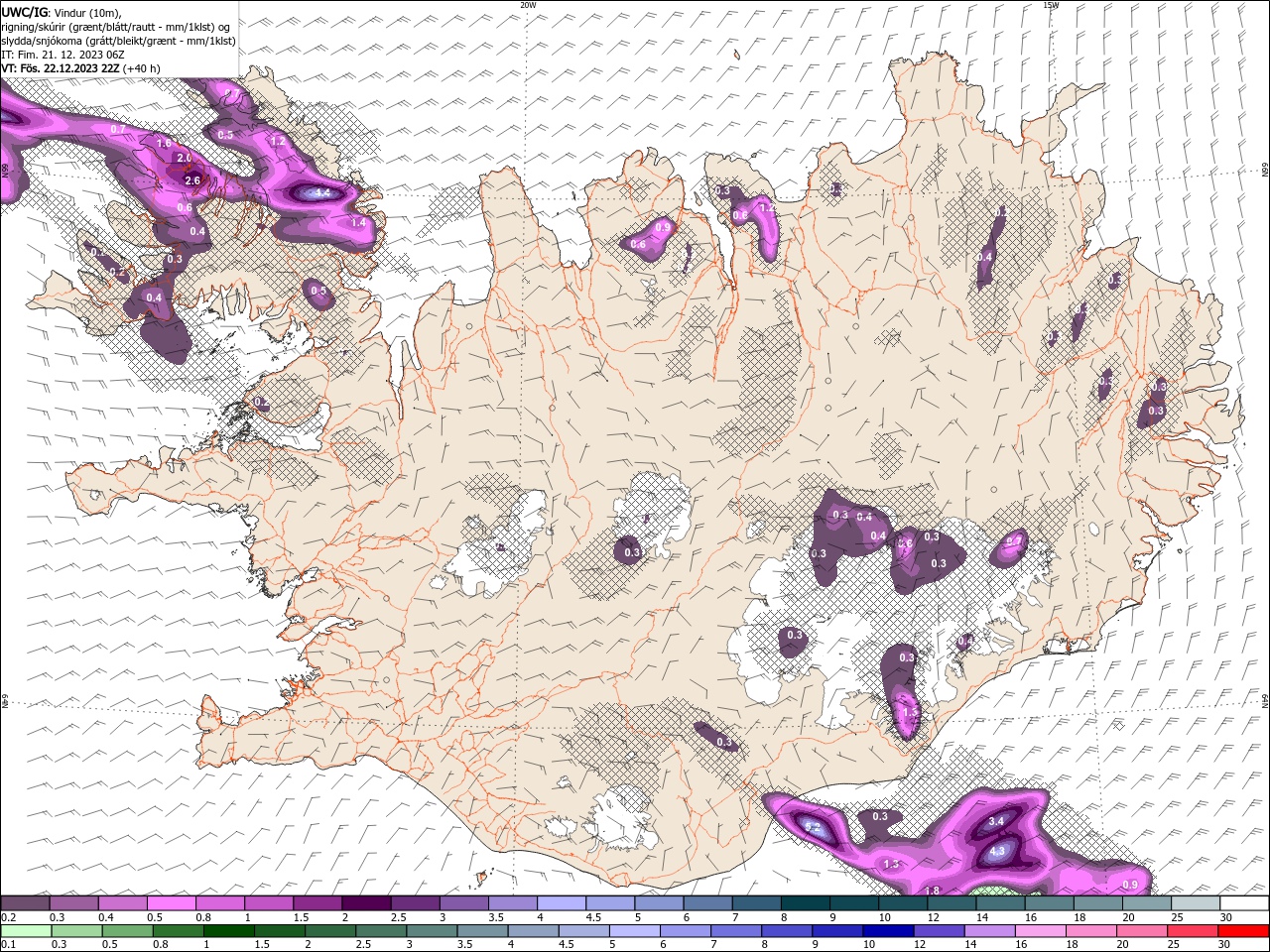
Task: Click the 20W longitude label
Action: tap(528, 5)
